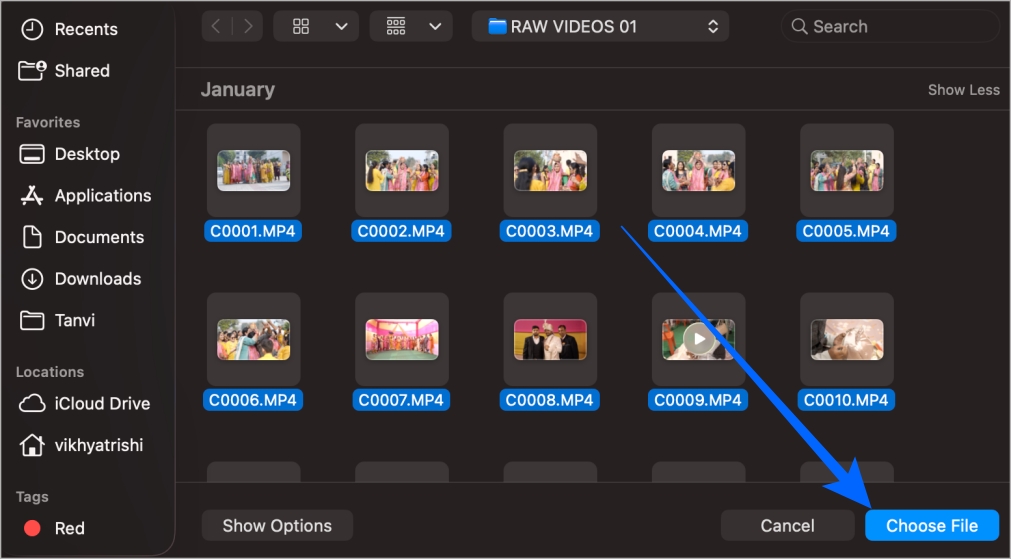Go back with the left arrow
This screenshot has width=1011, height=559.
click(x=217, y=26)
